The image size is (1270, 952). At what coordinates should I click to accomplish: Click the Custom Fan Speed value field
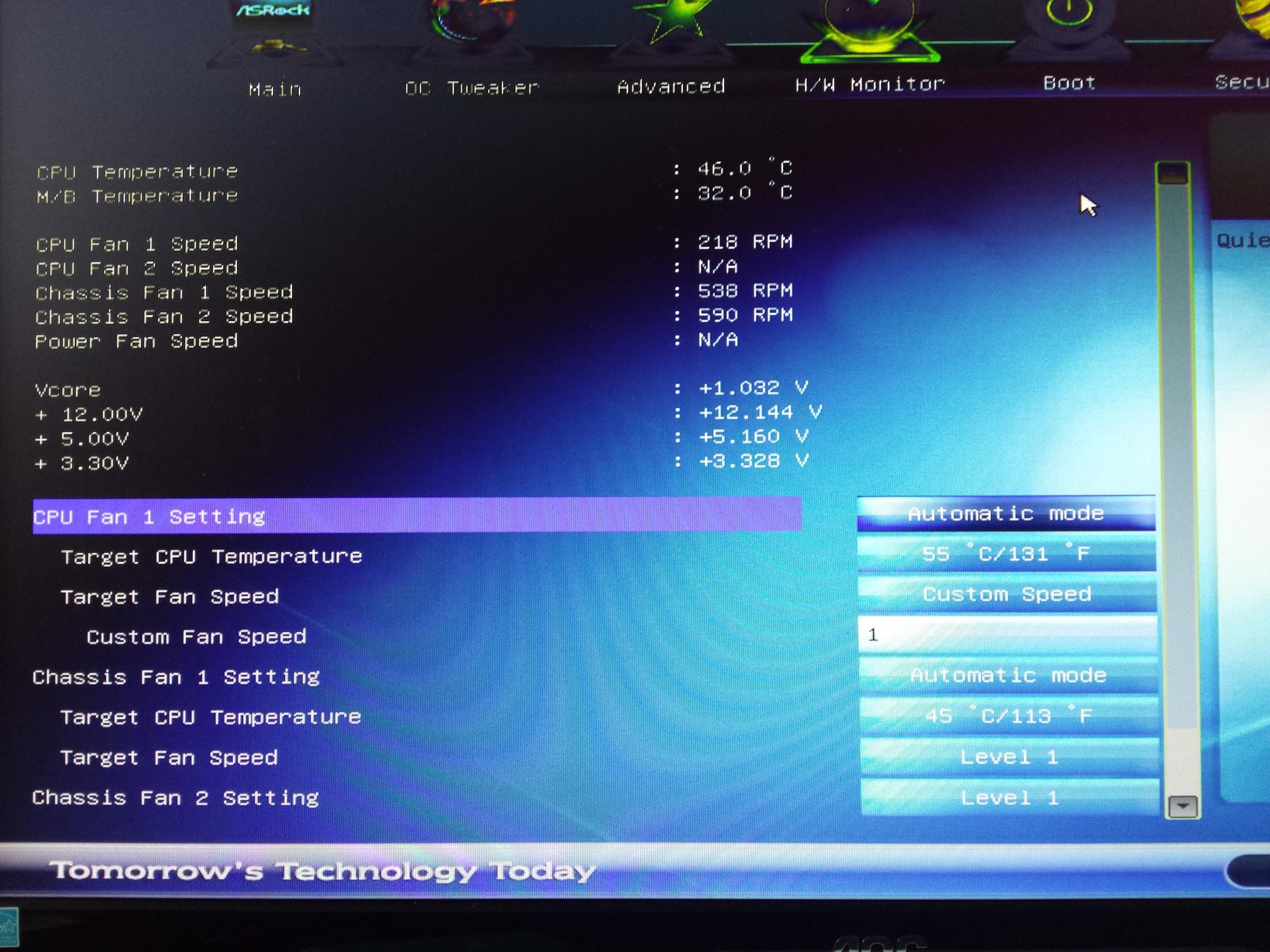1007,634
